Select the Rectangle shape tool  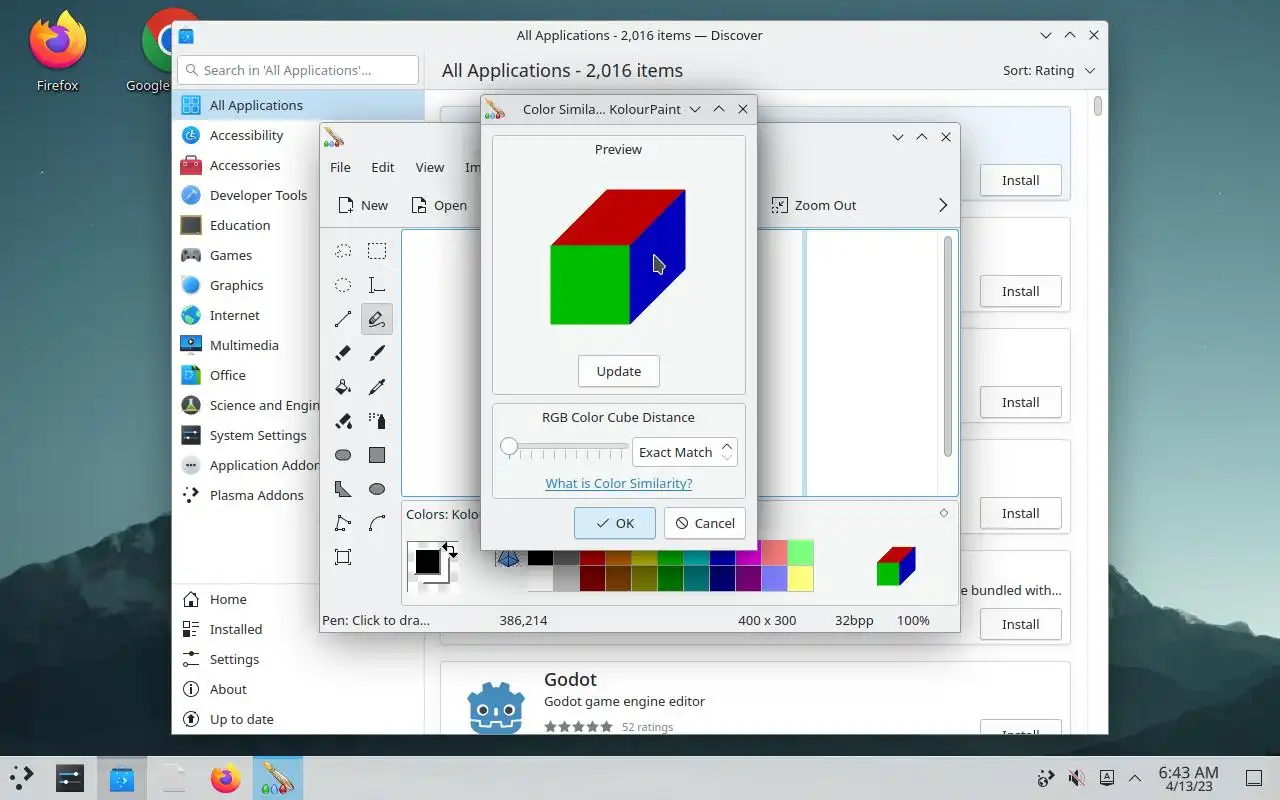click(377, 455)
